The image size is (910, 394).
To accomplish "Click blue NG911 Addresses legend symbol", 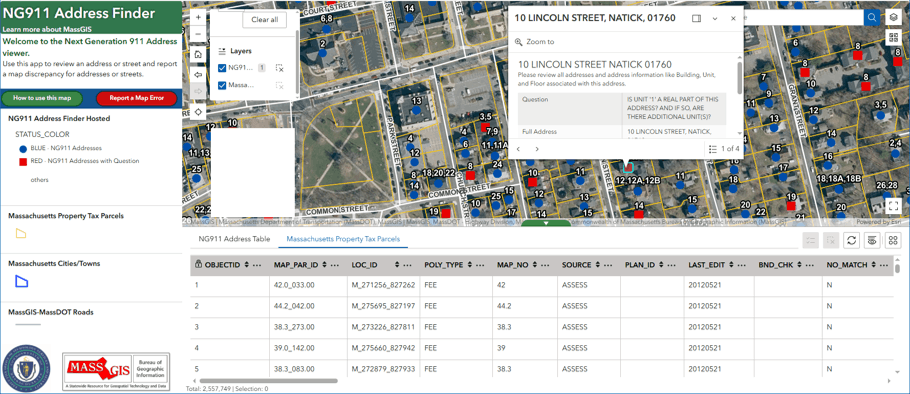I will click(23, 148).
